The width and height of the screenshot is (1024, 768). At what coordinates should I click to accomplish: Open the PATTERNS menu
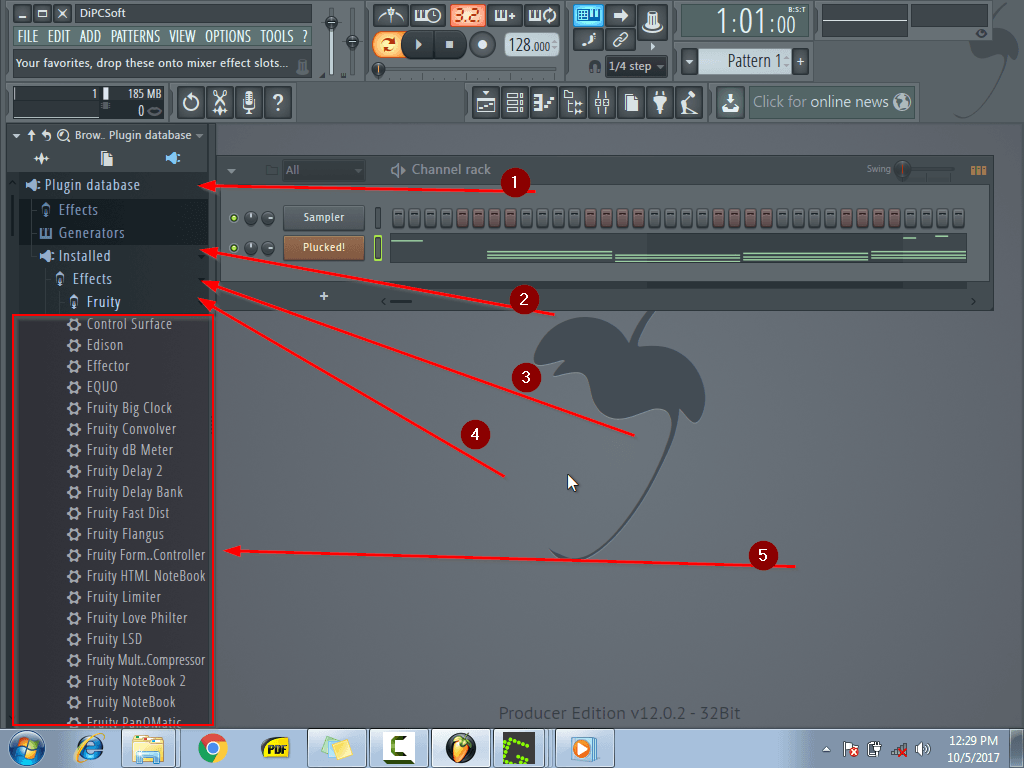[x=135, y=37]
